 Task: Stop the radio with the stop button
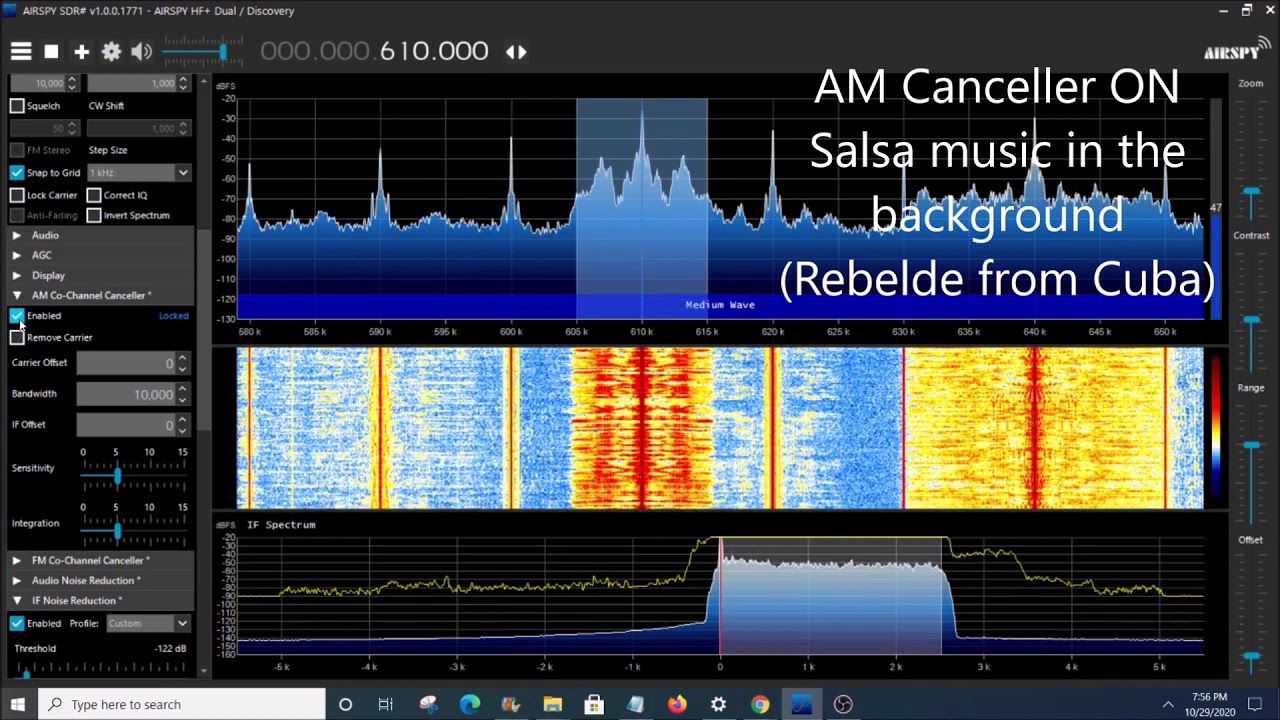coord(51,51)
